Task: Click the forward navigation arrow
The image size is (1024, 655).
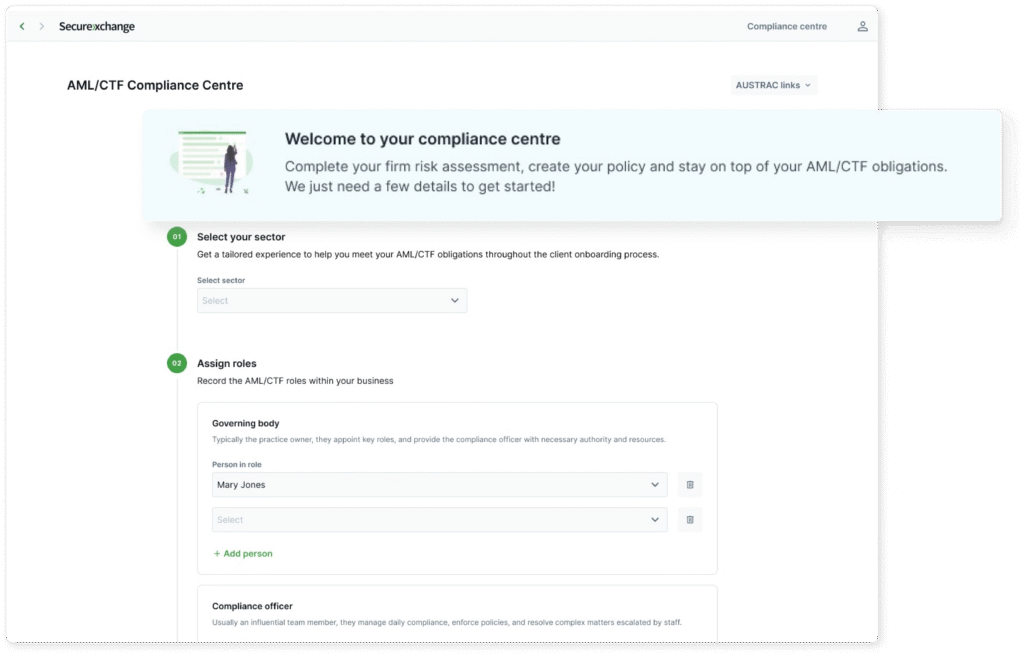Action: tap(41, 27)
